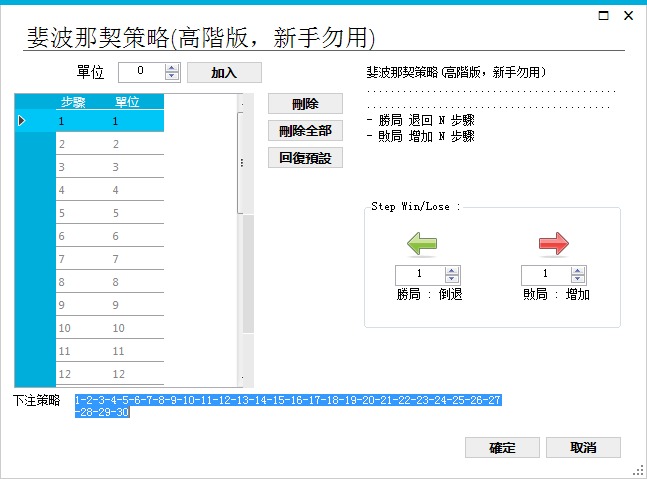
Task: Click 回復預設 to restore defaults
Action: coord(305,157)
